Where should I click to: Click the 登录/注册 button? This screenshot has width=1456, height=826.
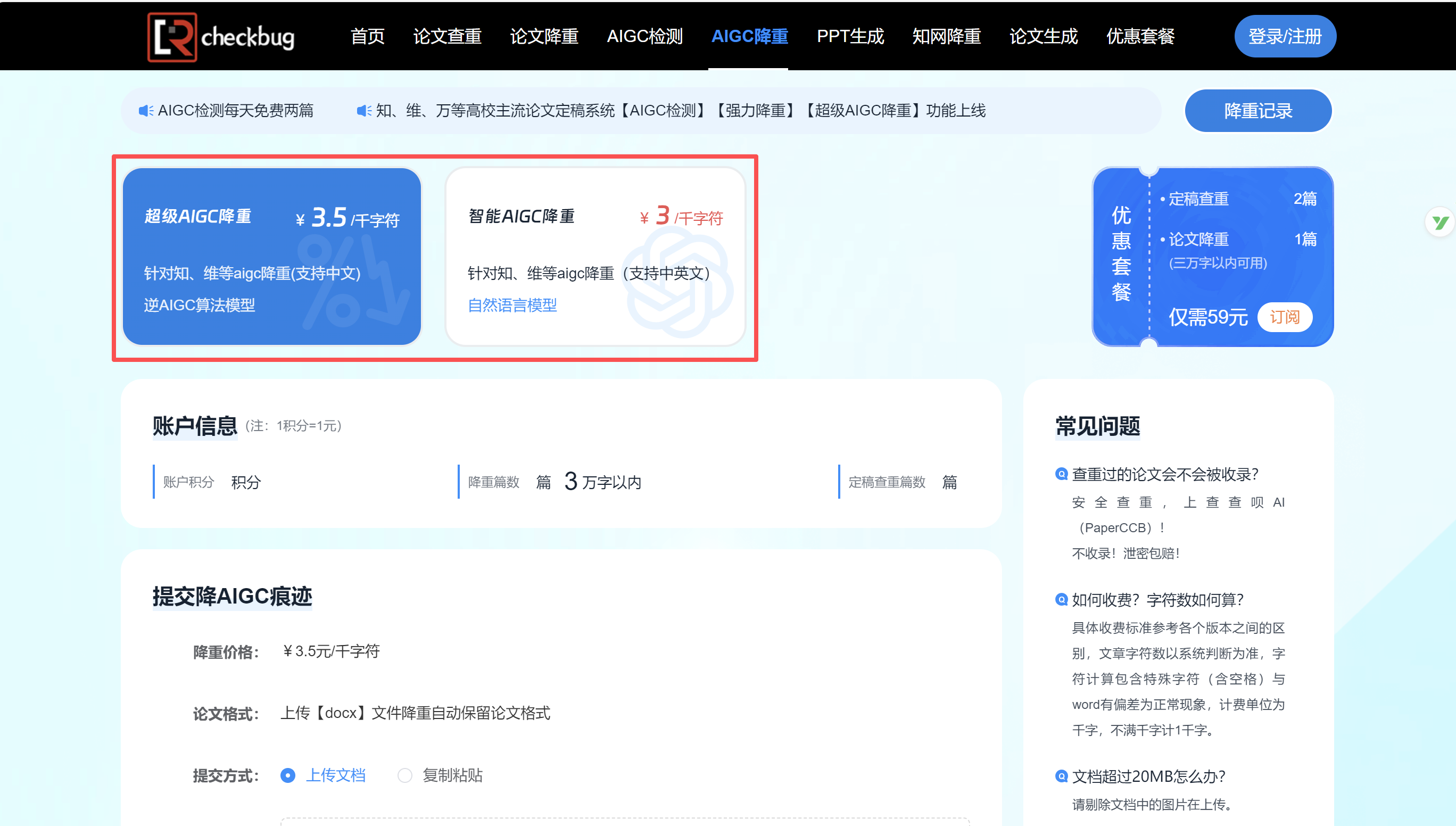click(1285, 36)
